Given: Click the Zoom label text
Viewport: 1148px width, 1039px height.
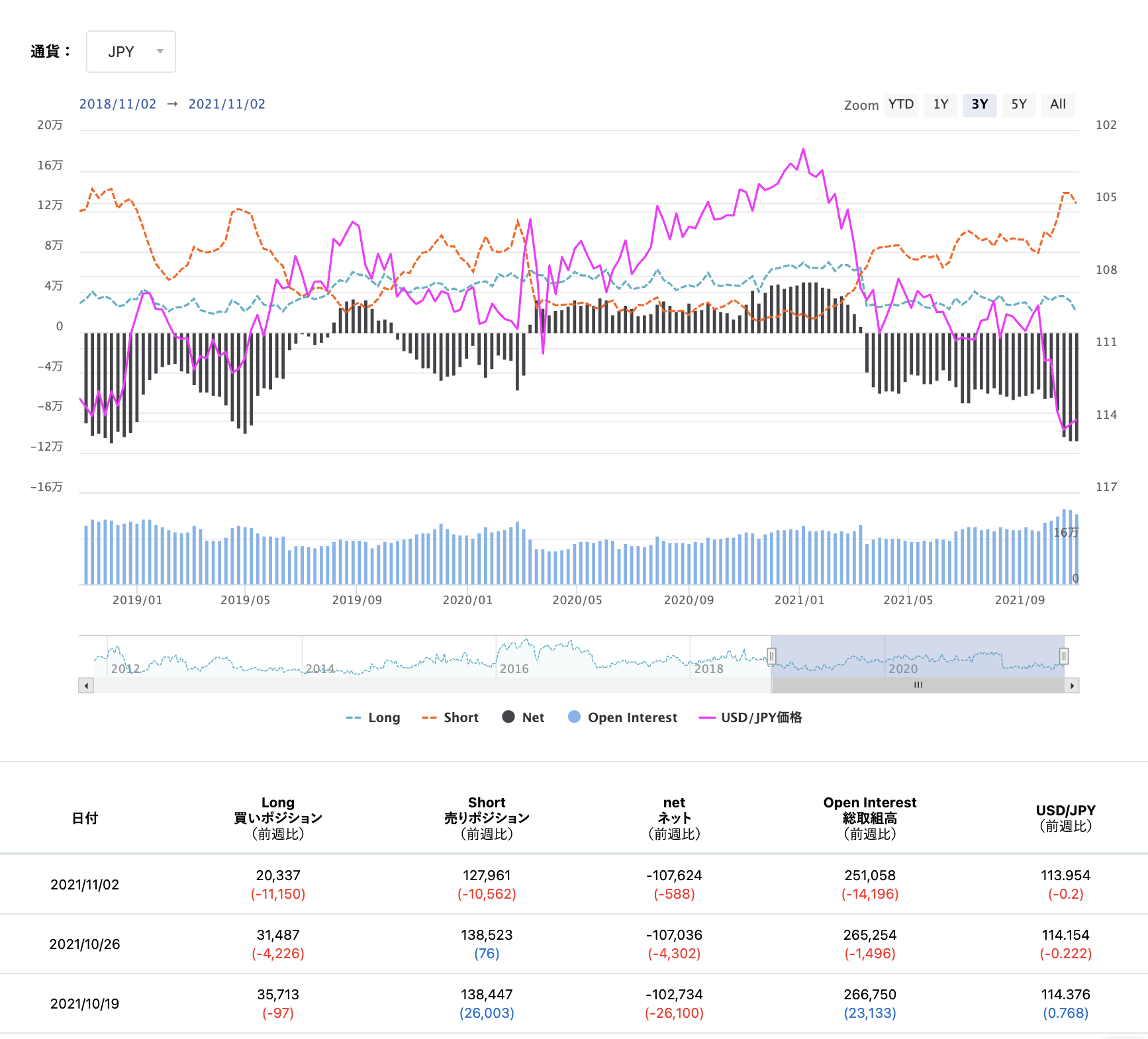Looking at the screenshot, I should pos(861,105).
